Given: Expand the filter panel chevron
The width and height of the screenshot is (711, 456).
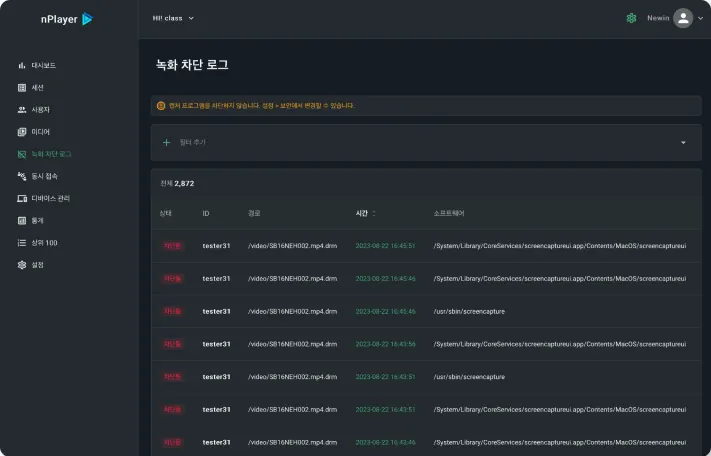Looking at the screenshot, I should (x=683, y=143).
